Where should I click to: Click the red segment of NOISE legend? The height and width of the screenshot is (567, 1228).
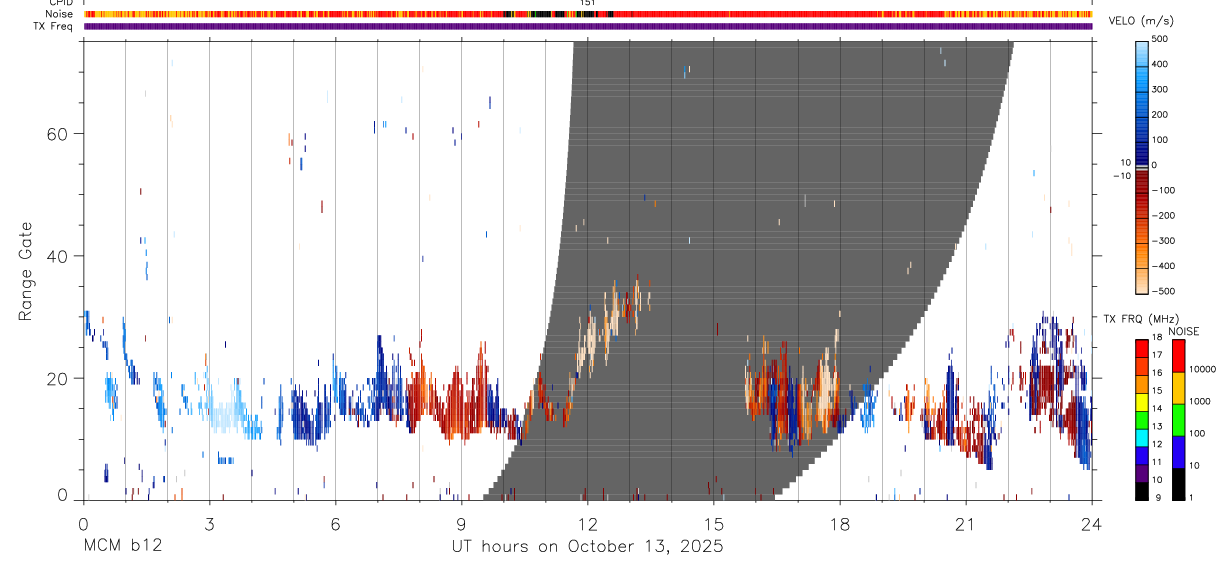click(1178, 356)
